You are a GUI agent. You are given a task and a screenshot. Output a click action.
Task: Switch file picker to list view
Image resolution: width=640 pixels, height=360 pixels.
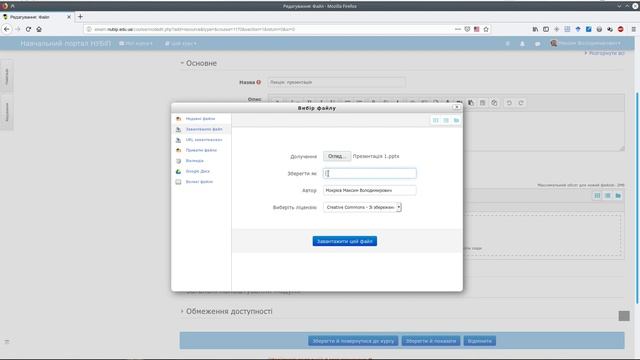(446, 120)
